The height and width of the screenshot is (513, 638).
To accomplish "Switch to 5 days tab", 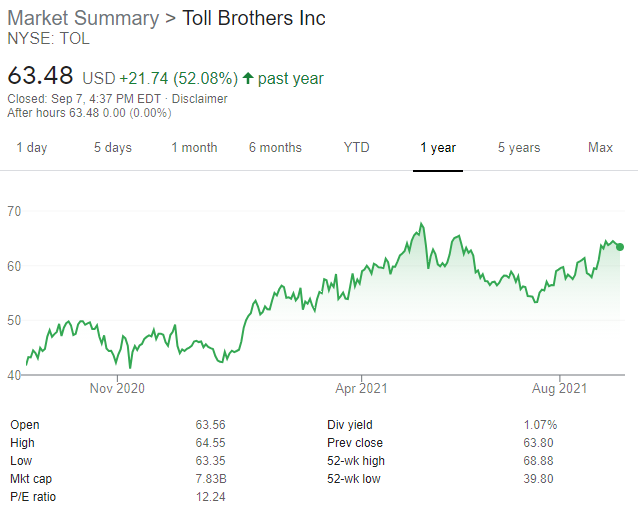I will 113,148.
